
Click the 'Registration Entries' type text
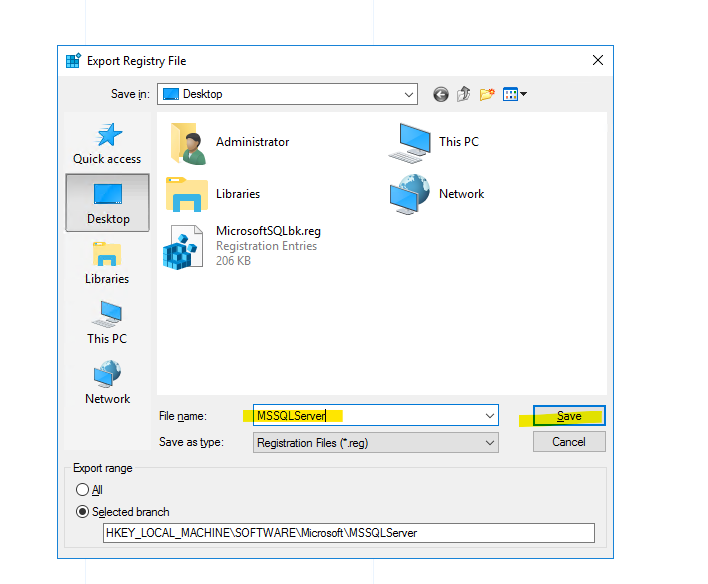266,246
